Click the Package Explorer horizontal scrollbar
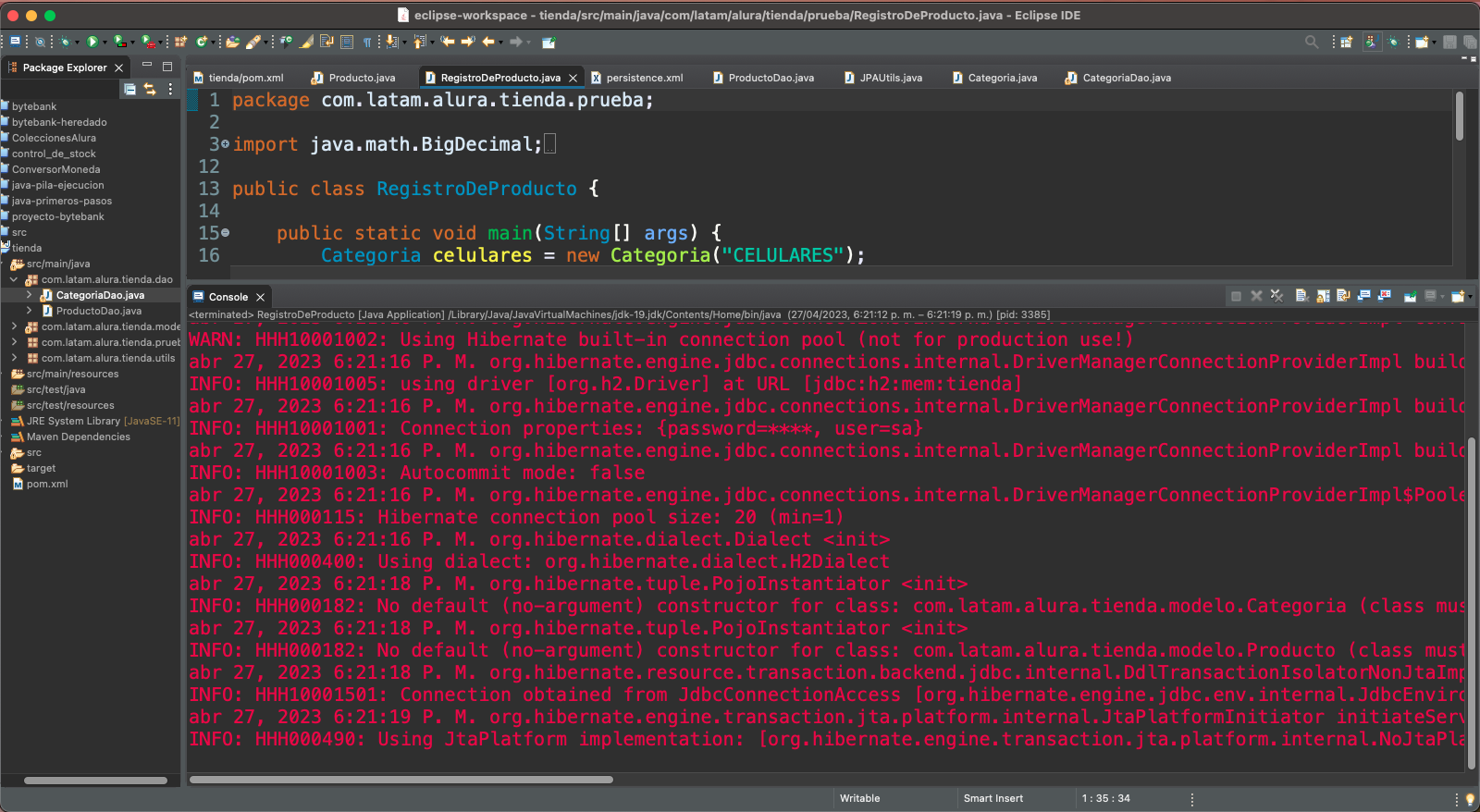Image resolution: width=1480 pixels, height=812 pixels. click(95, 781)
